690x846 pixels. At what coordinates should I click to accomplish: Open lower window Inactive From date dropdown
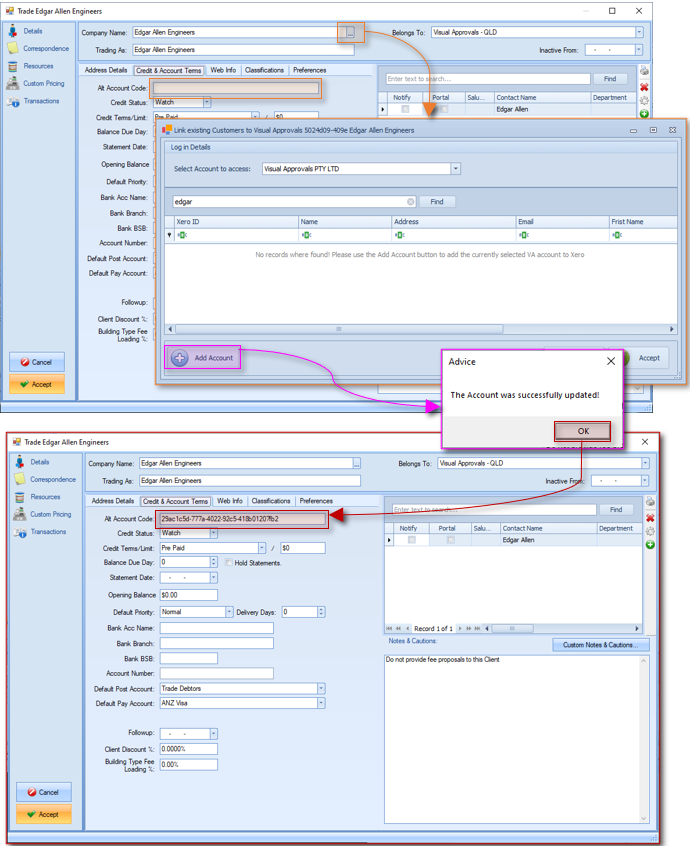645,481
